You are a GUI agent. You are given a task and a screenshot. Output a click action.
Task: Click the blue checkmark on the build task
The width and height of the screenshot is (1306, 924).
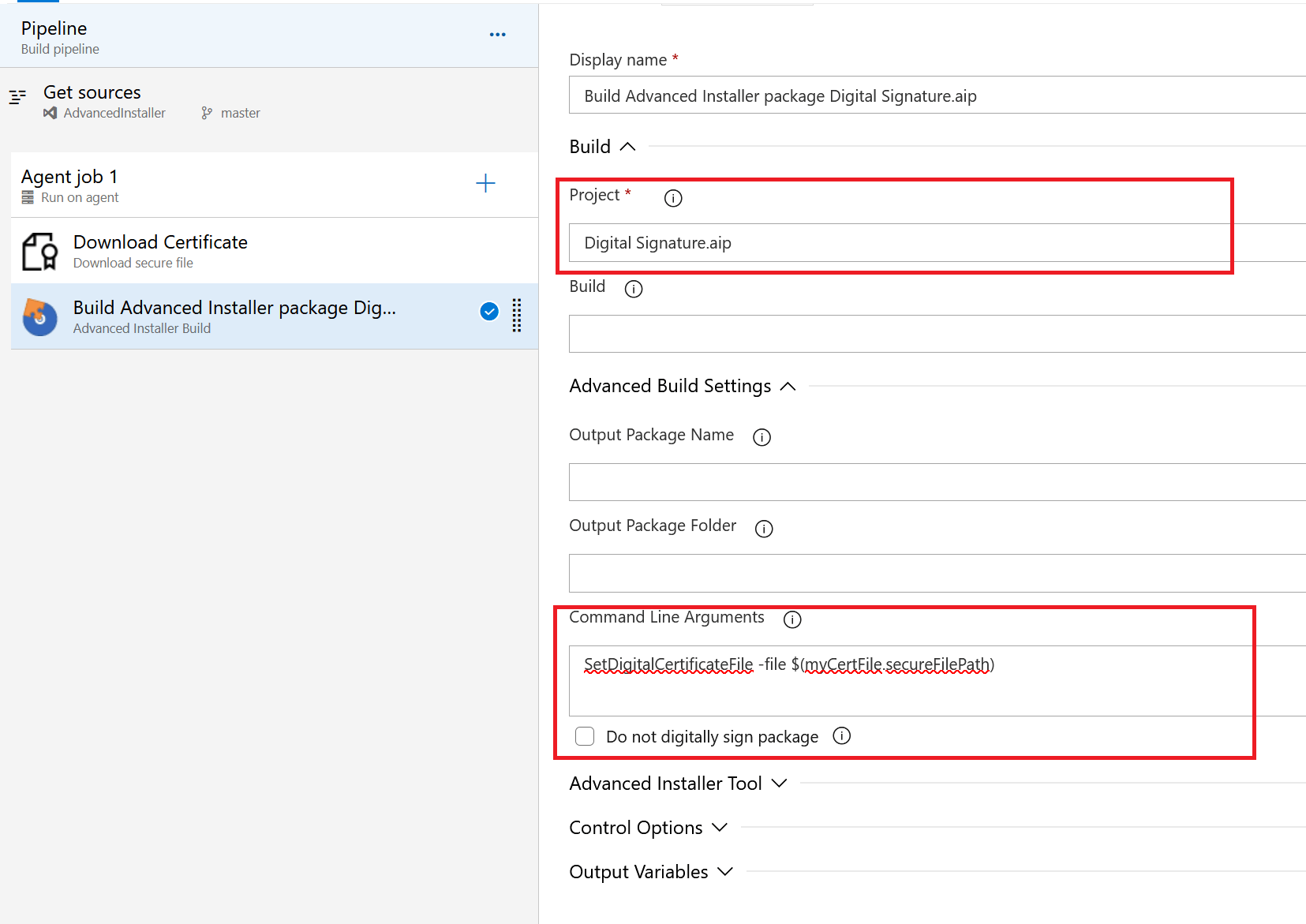tap(489, 312)
